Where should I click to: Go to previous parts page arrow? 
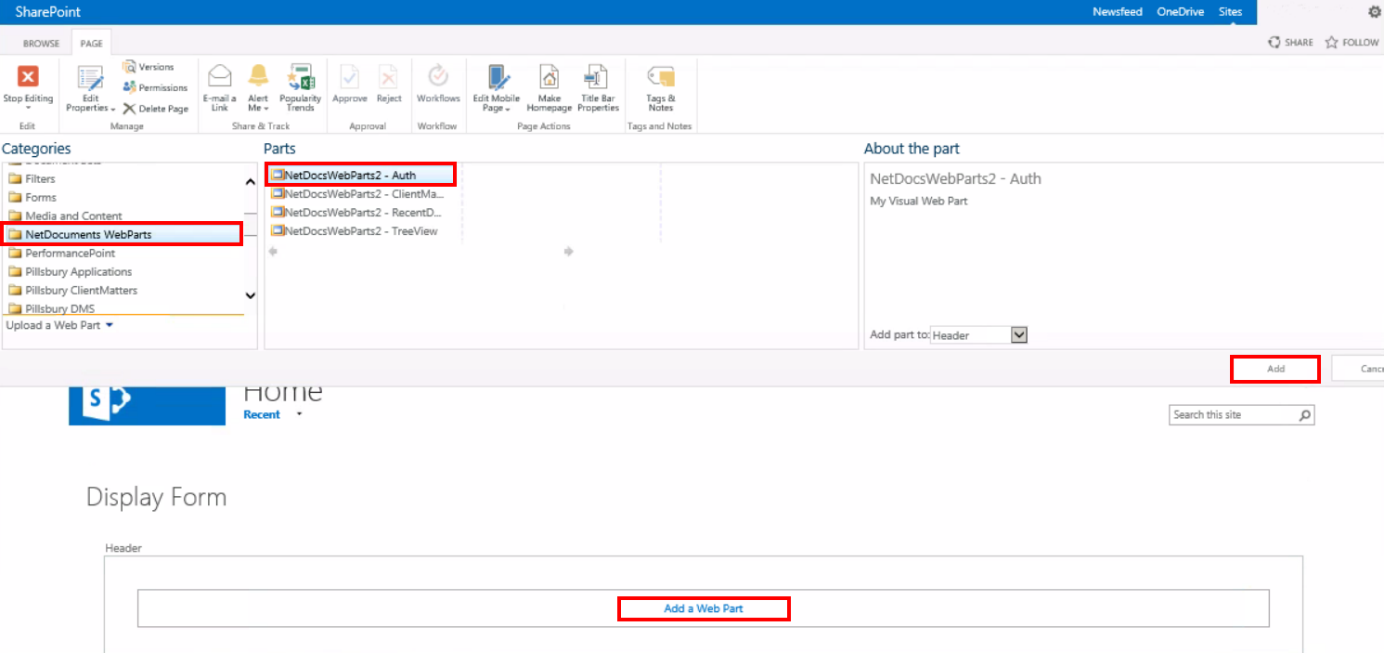pyautogui.click(x=273, y=252)
